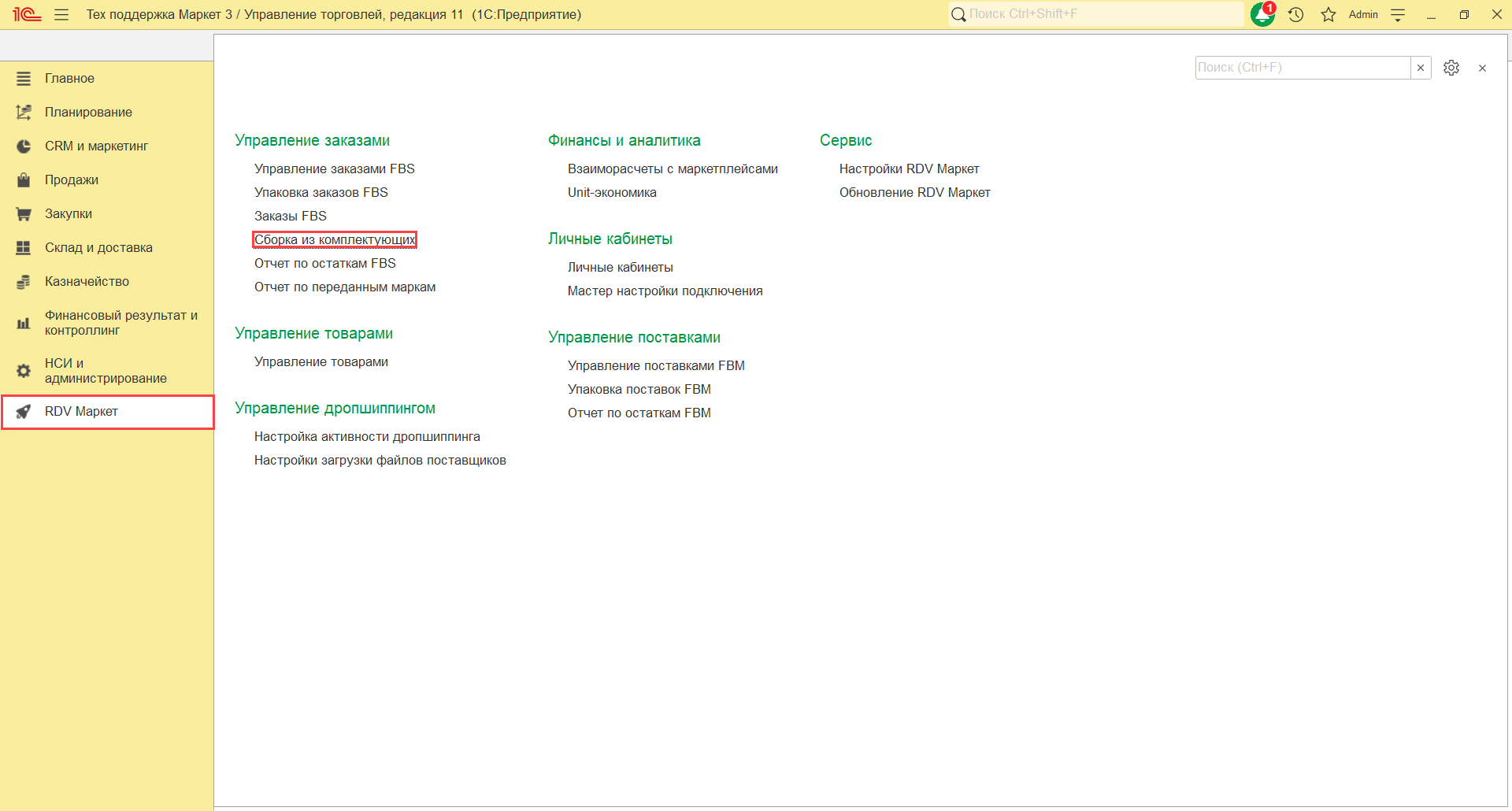Open Личные кабинеты link

(621, 268)
